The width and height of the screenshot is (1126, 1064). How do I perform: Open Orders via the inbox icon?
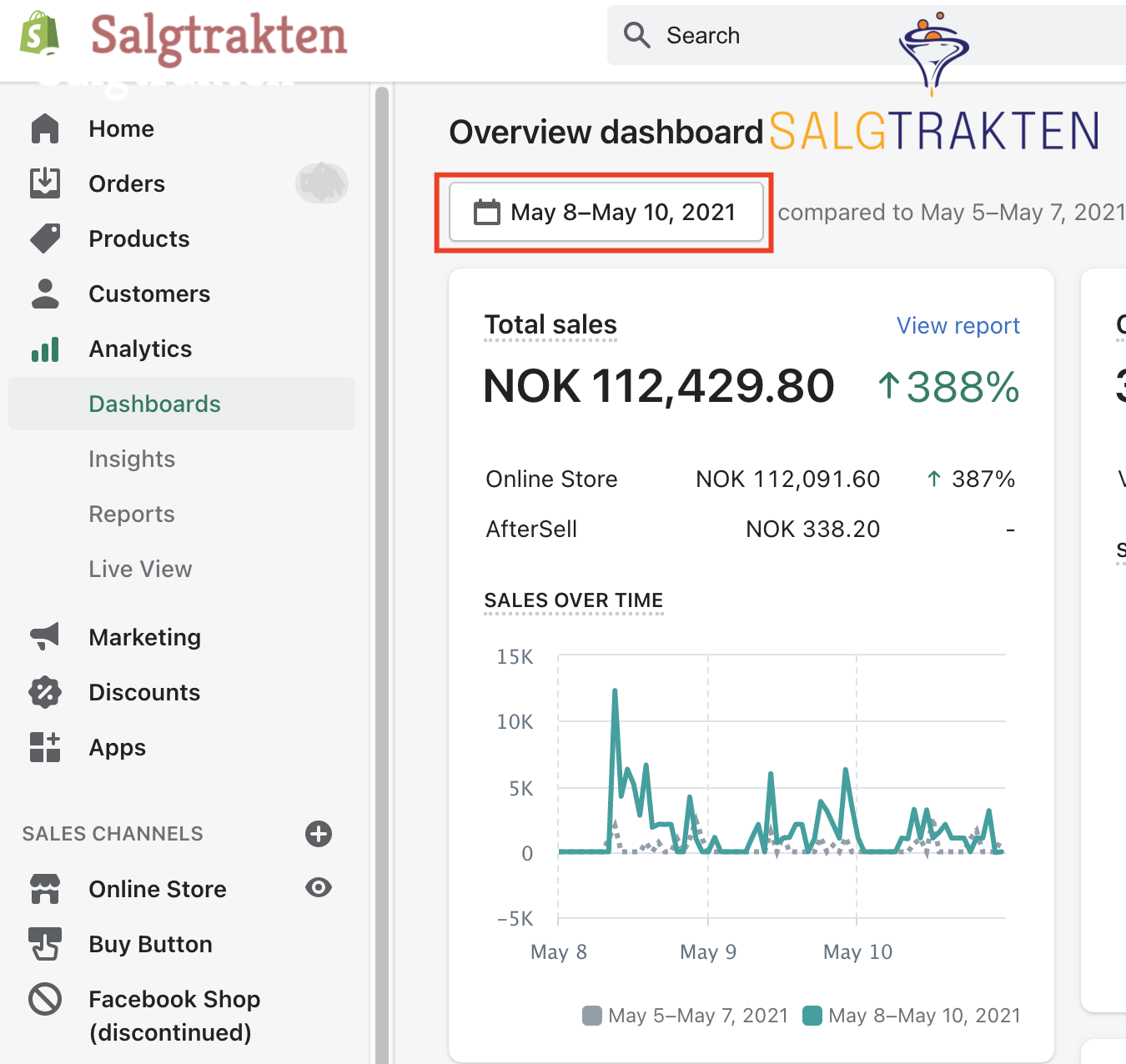point(45,183)
